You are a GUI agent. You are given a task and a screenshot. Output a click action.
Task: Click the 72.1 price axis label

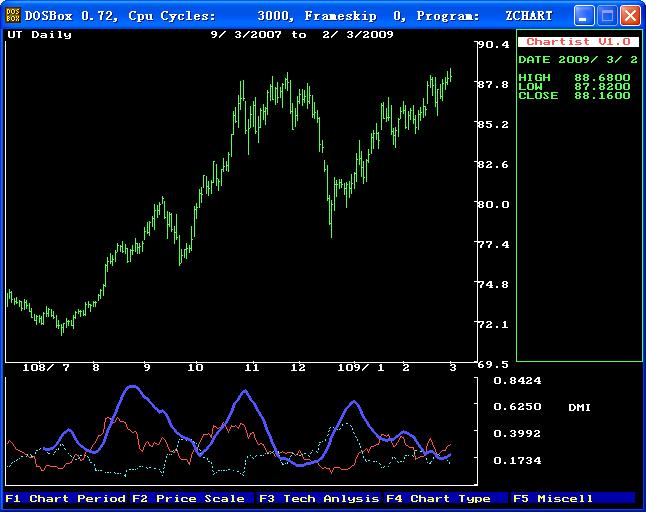point(494,325)
